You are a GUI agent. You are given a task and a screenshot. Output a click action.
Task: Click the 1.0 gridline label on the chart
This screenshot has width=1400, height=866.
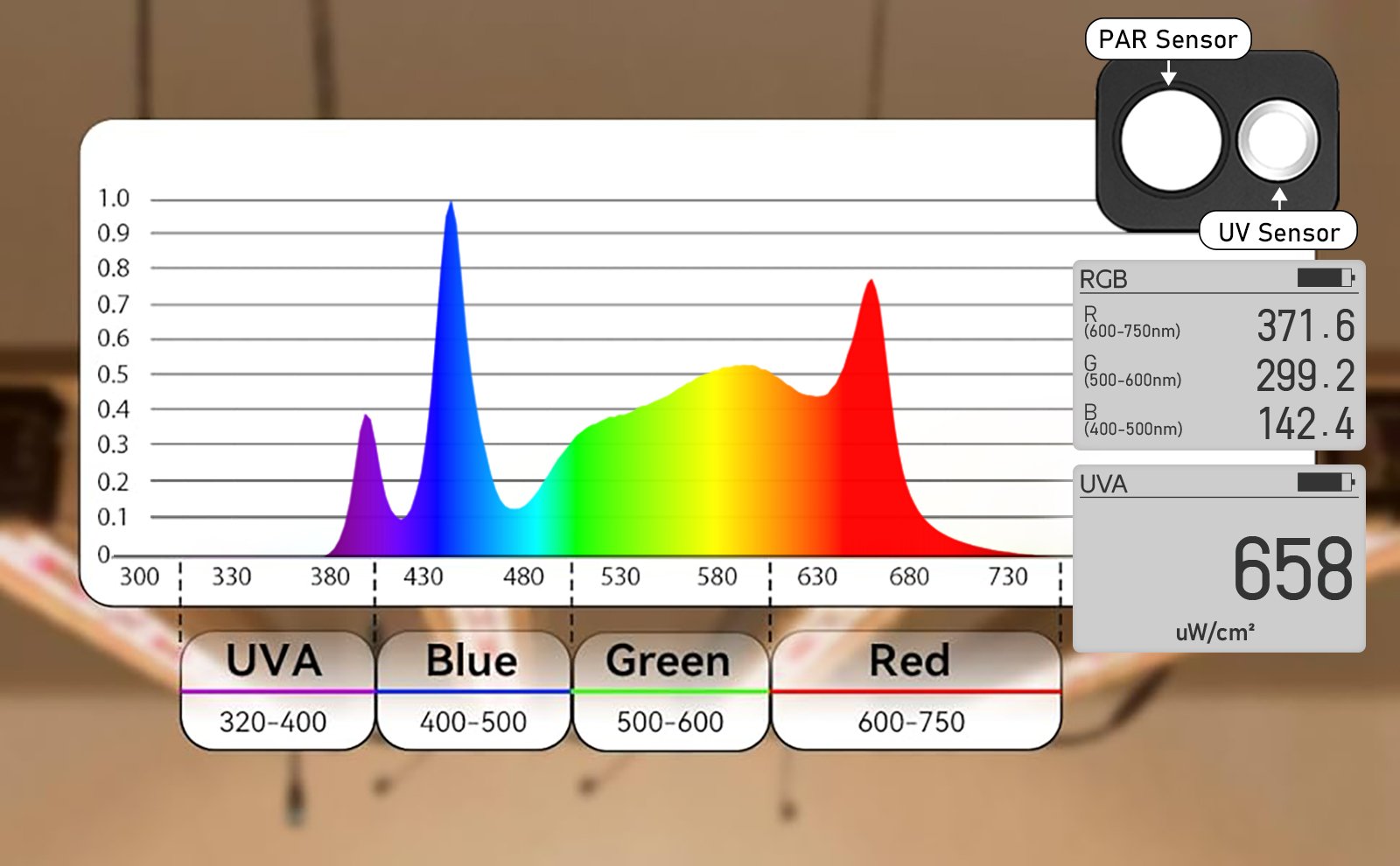116,198
